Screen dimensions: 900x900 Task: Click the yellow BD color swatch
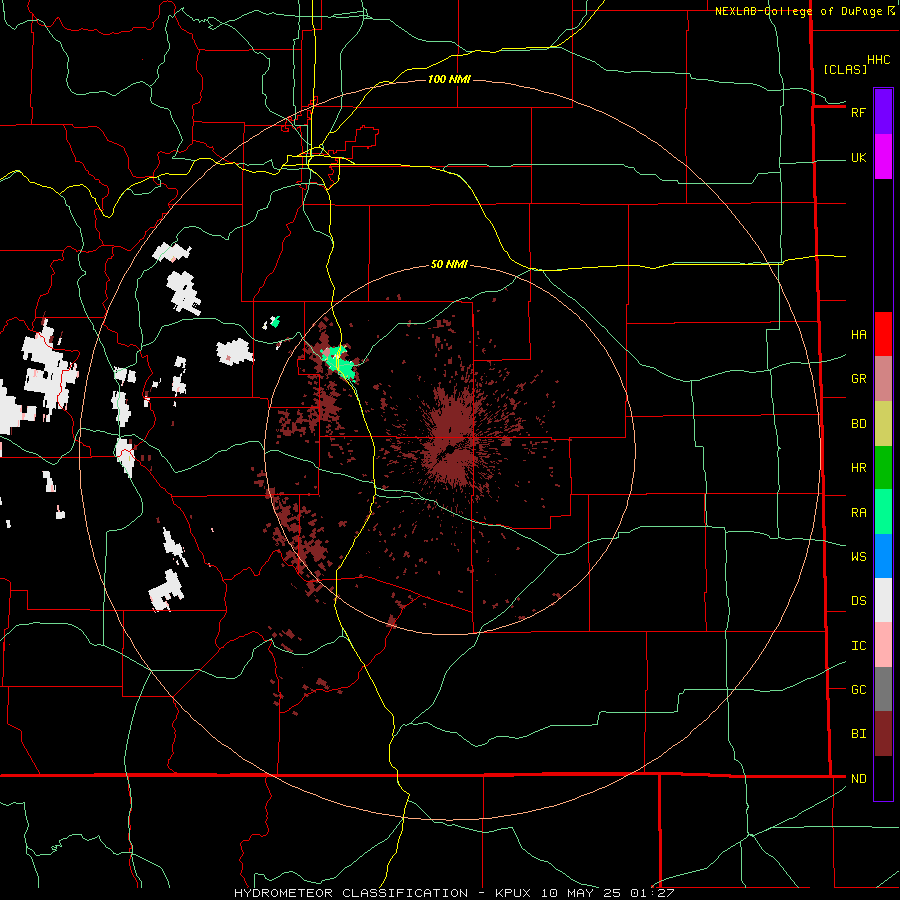[883, 424]
